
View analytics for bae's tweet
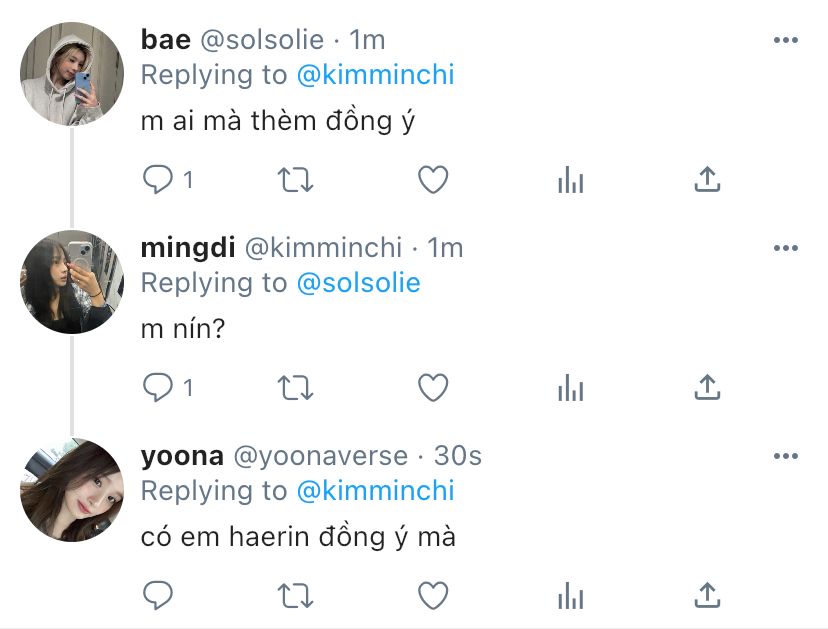pyautogui.click(x=570, y=180)
